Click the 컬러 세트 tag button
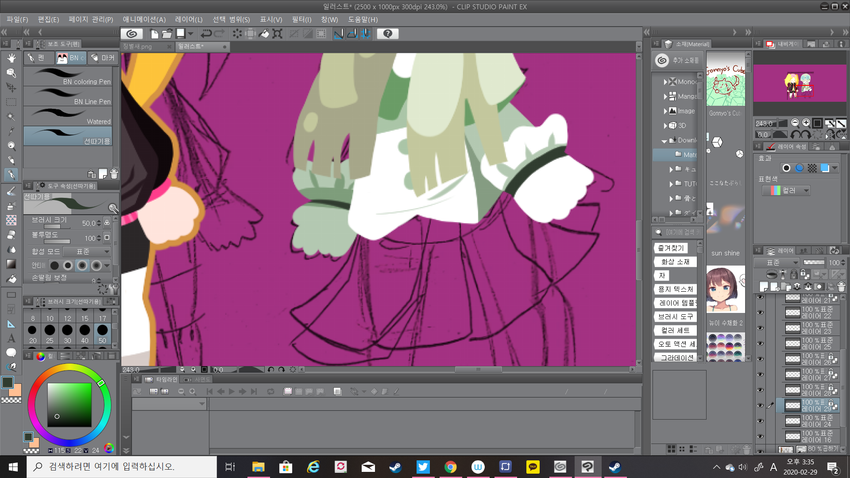The width and height of the screenshot is (850, 478). 675,330
